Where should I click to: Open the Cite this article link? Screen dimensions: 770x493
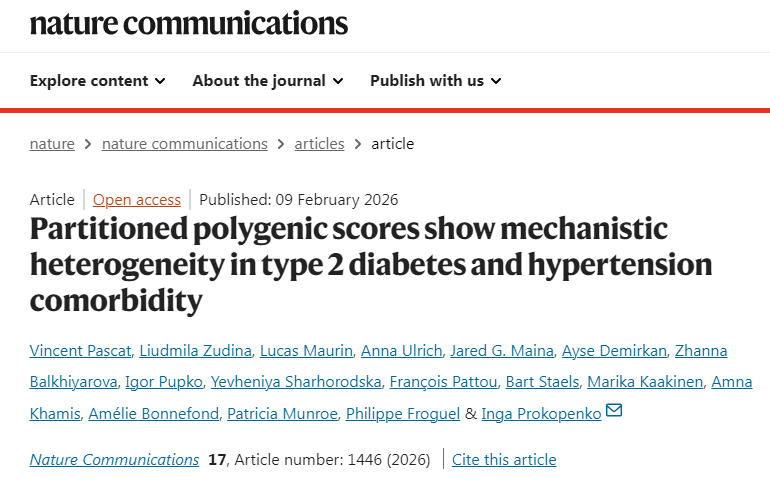[504, 460]
